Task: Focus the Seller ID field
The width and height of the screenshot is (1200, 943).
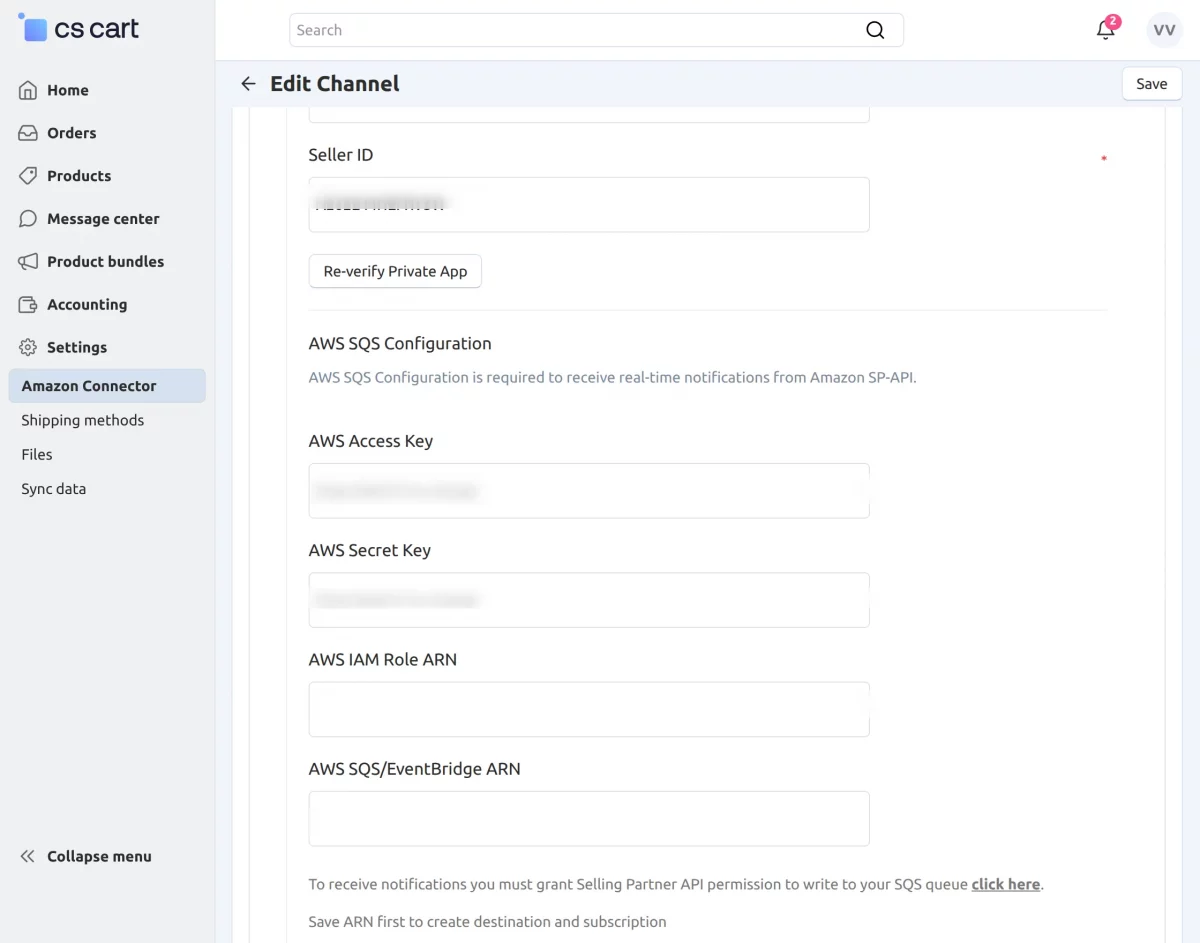Action: point(589,205)
